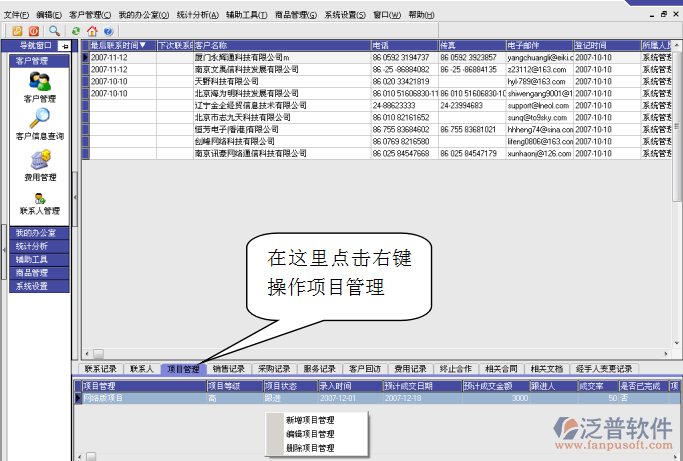Screen dimensions: 683x461
Task: Click the green refresh toolbar icon
Action: pos(77,31)
